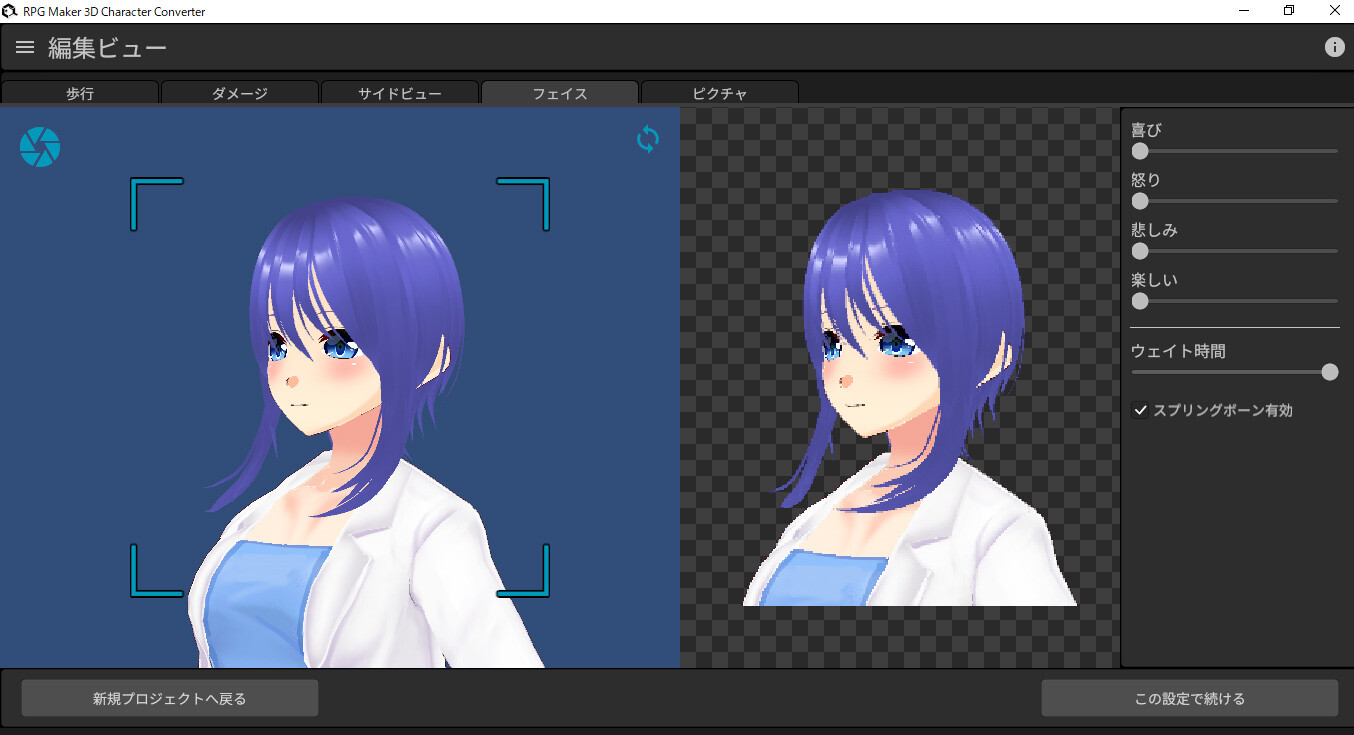Open the ダメージ tab
The width and height of the screenshot is (1354, 735).
click(x=240, y=92)
